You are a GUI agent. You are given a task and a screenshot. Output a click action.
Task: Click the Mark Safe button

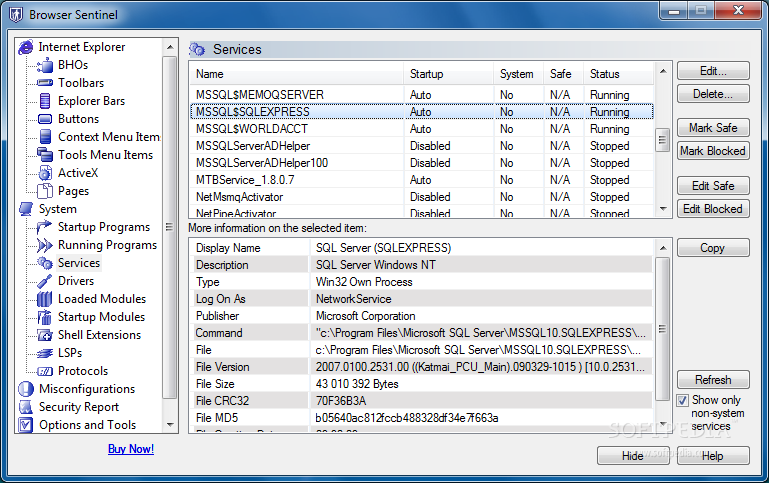point(713,128)
